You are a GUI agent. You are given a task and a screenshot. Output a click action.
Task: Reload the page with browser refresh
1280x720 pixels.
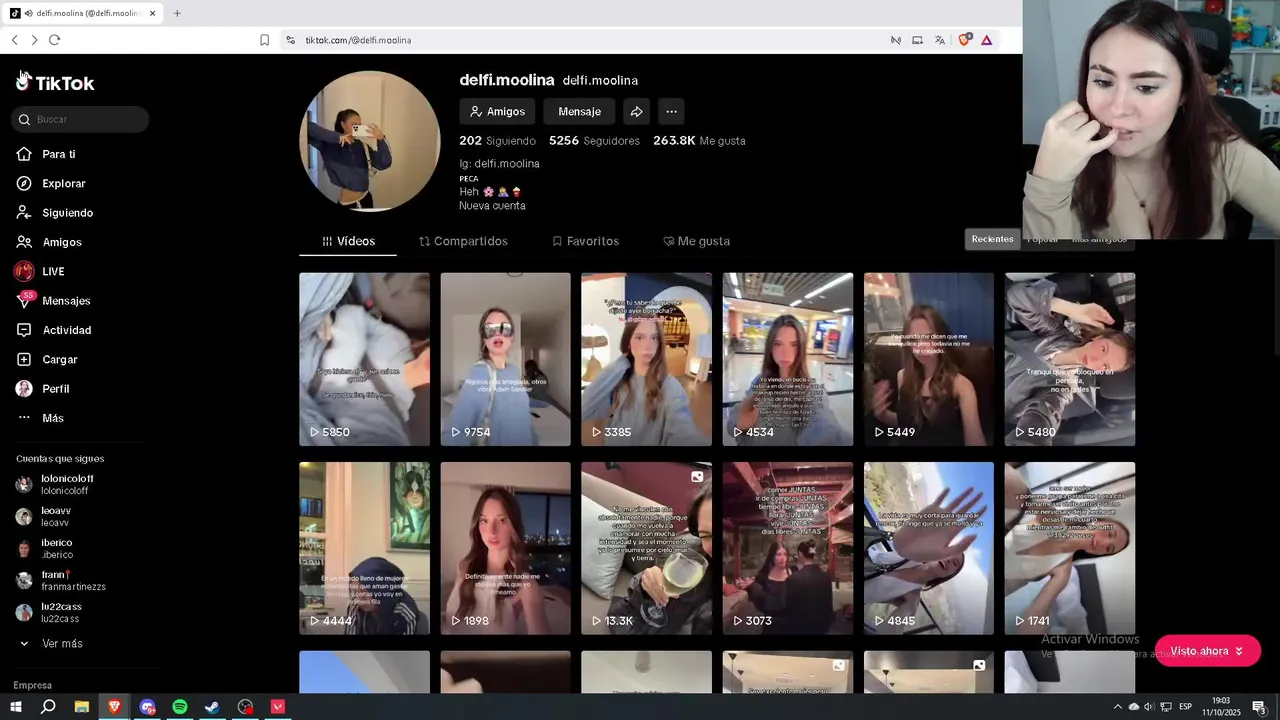(x=54, y=40)
